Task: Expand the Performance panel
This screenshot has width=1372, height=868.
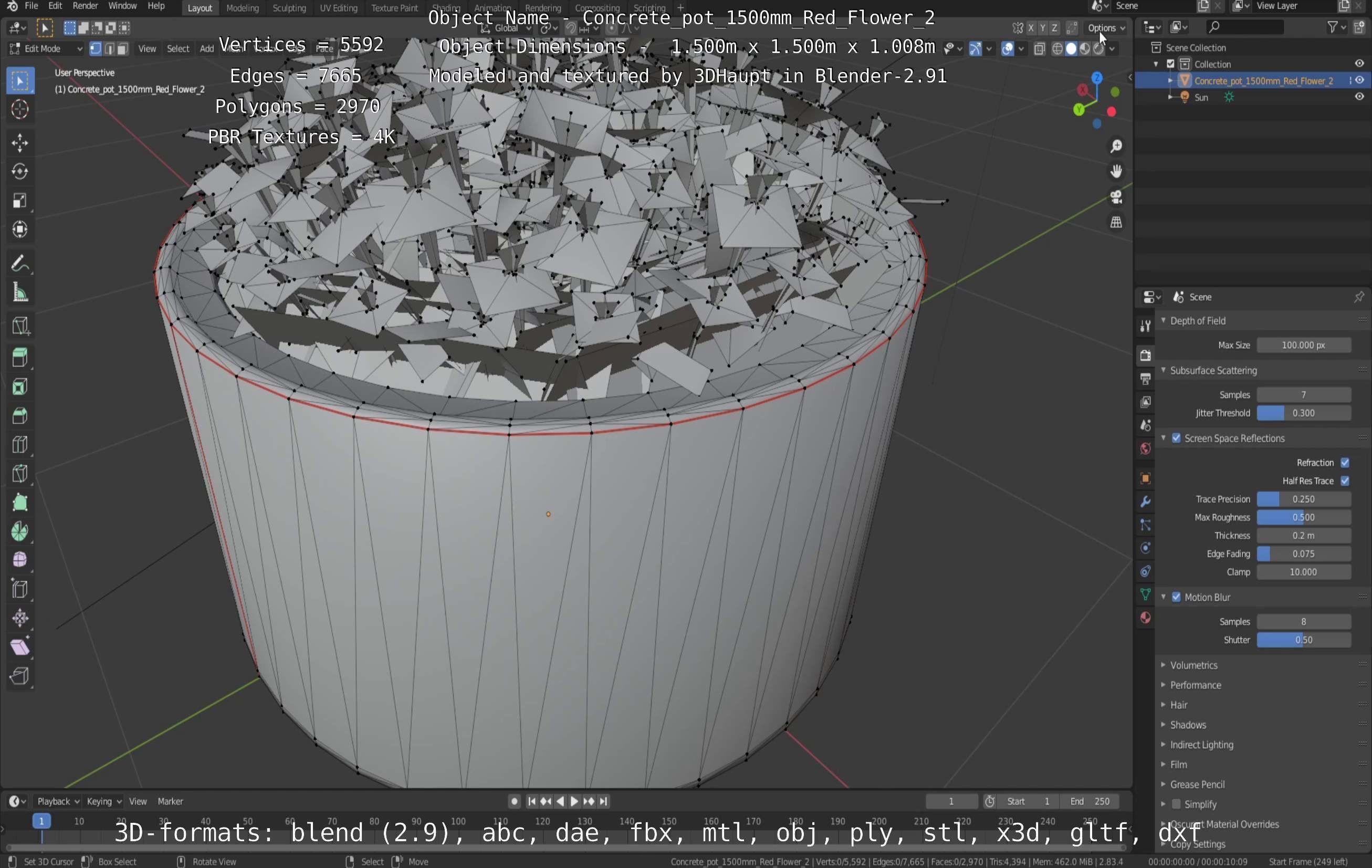Action: point(1195,685)
